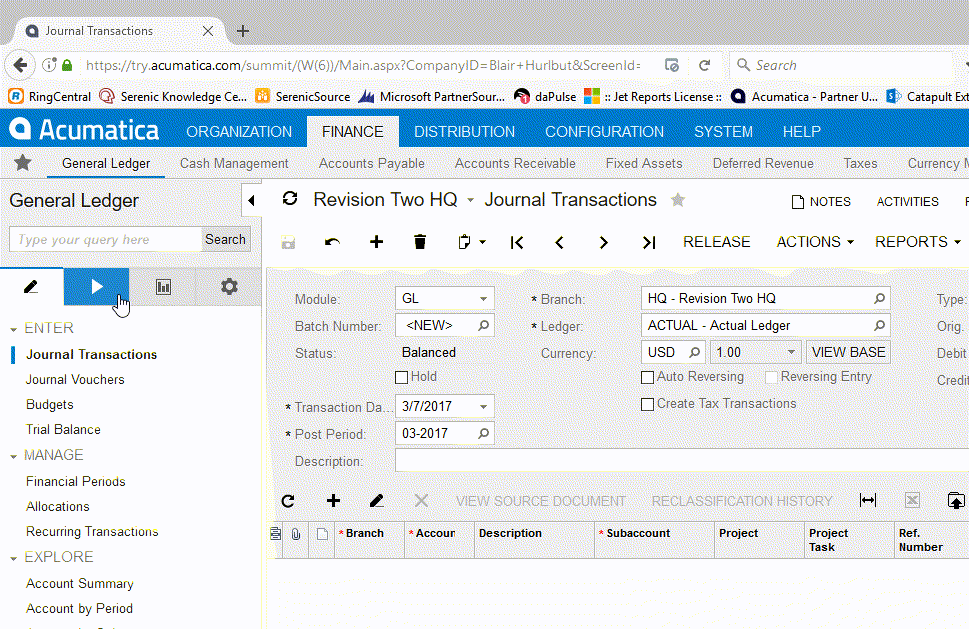
Task: Select the processing play tab icon
Action: [x=96, y=287]
